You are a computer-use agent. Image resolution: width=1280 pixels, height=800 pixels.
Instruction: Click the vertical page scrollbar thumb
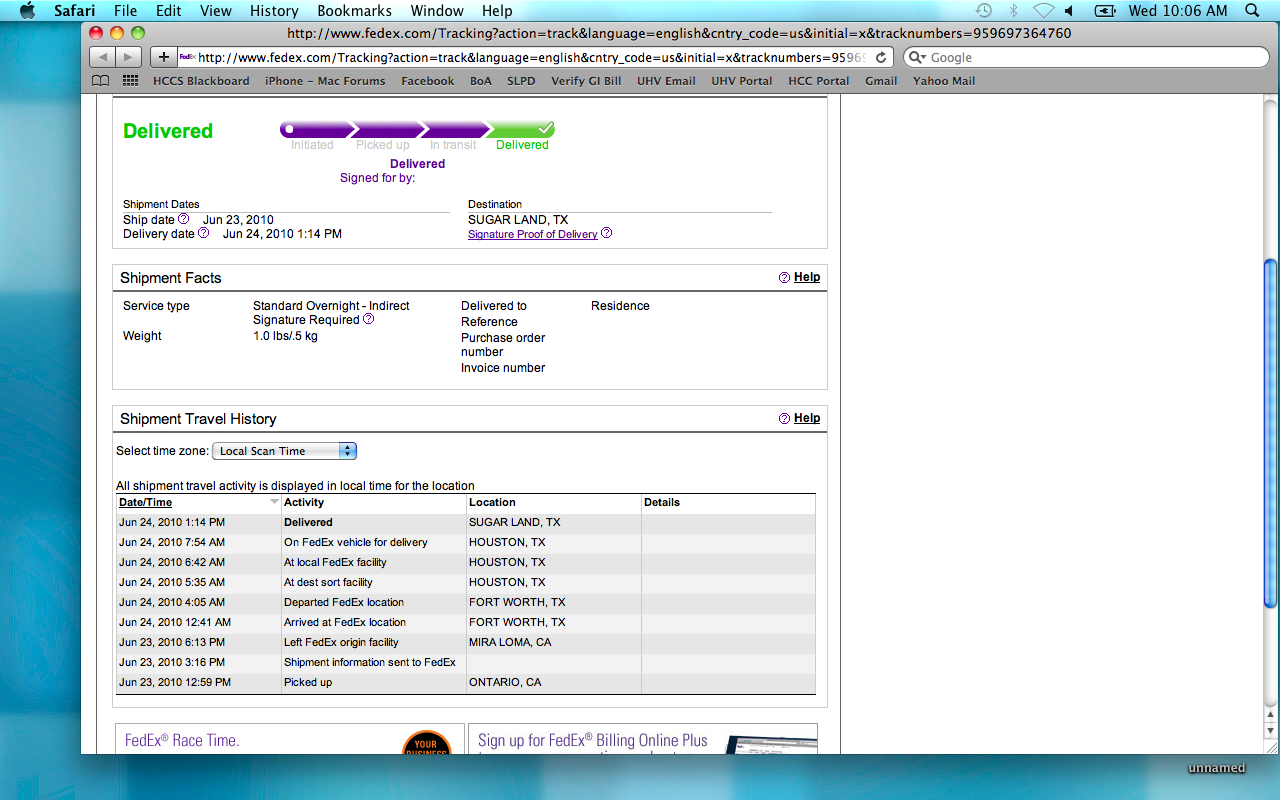click(x=1270, y=431)
